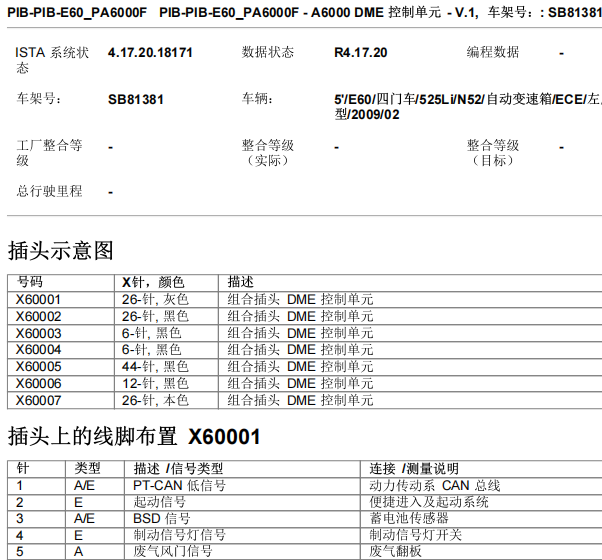Click the '插头示意图' heading
The height and width of the screenshot is (560, 602).
pos(61,251)
